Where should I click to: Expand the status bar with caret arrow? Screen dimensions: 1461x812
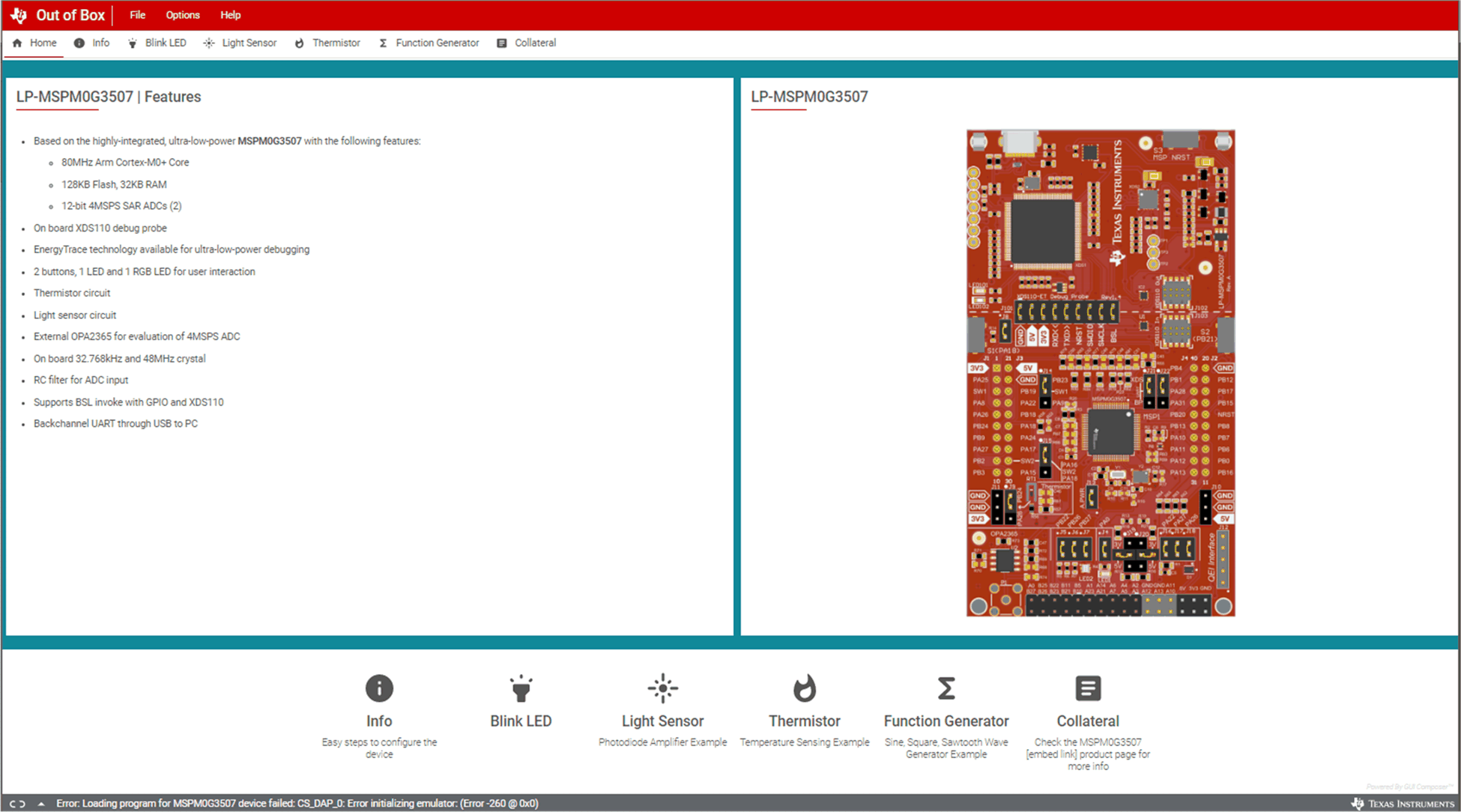pos(41,804)
